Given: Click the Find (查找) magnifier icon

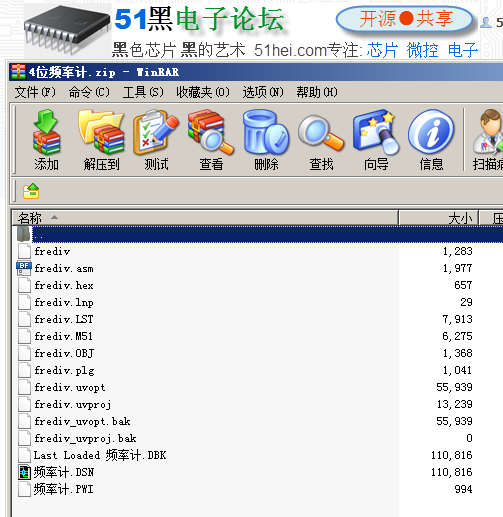Looking at the screenshot, I should [x=321, y=132].
